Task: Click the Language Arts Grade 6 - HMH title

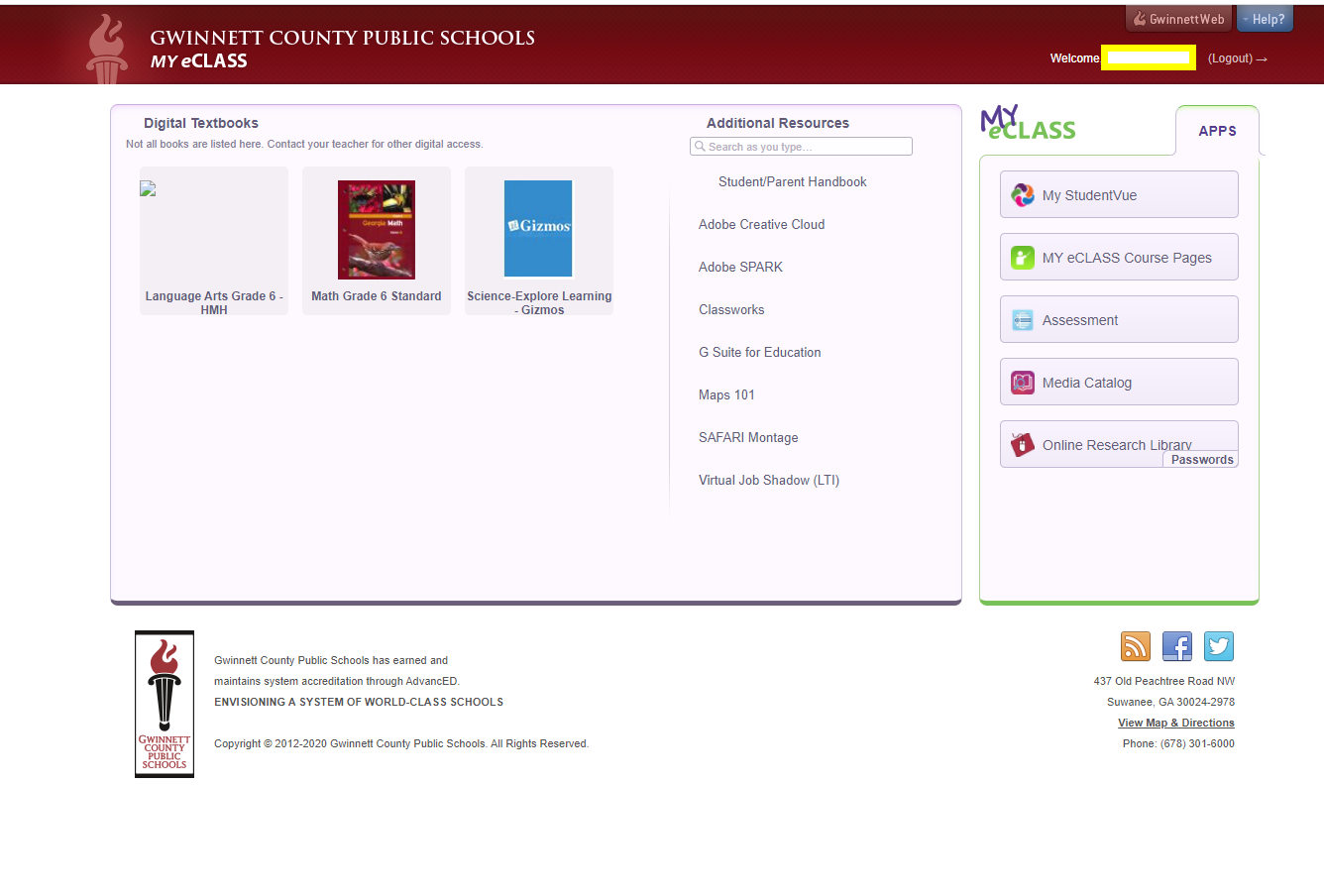Action: pos(214,302)
